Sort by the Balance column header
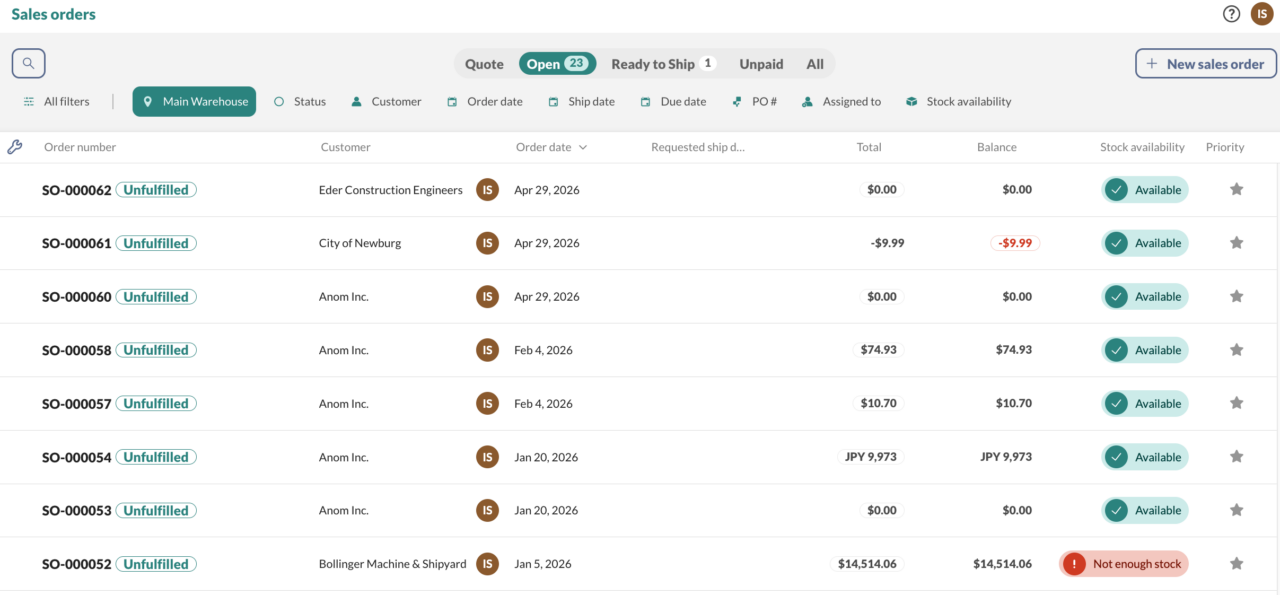Screen dimensions: 1280x595 pos(996,147)
